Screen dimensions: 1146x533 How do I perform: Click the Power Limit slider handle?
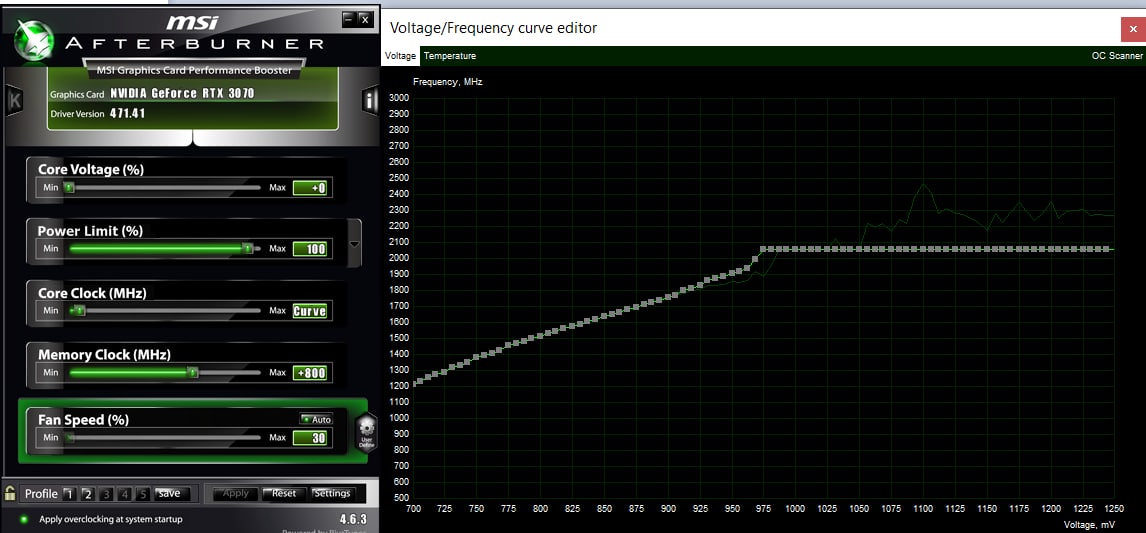point(248,249)
